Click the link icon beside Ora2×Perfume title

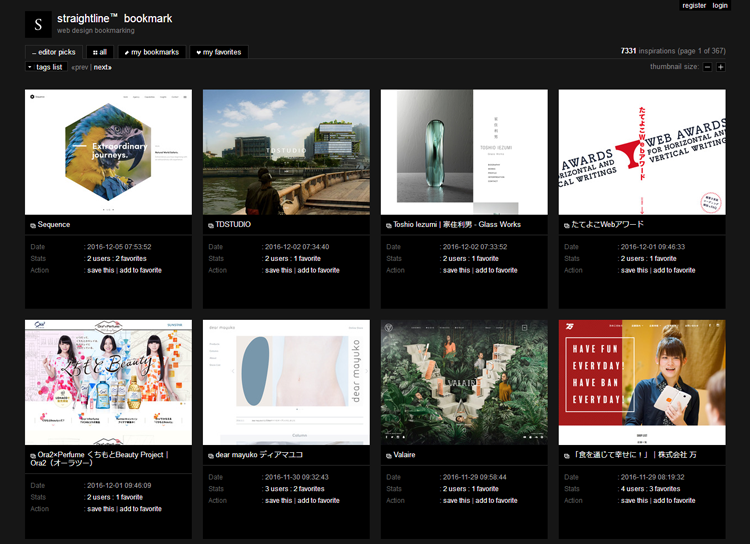click(33, 455)
